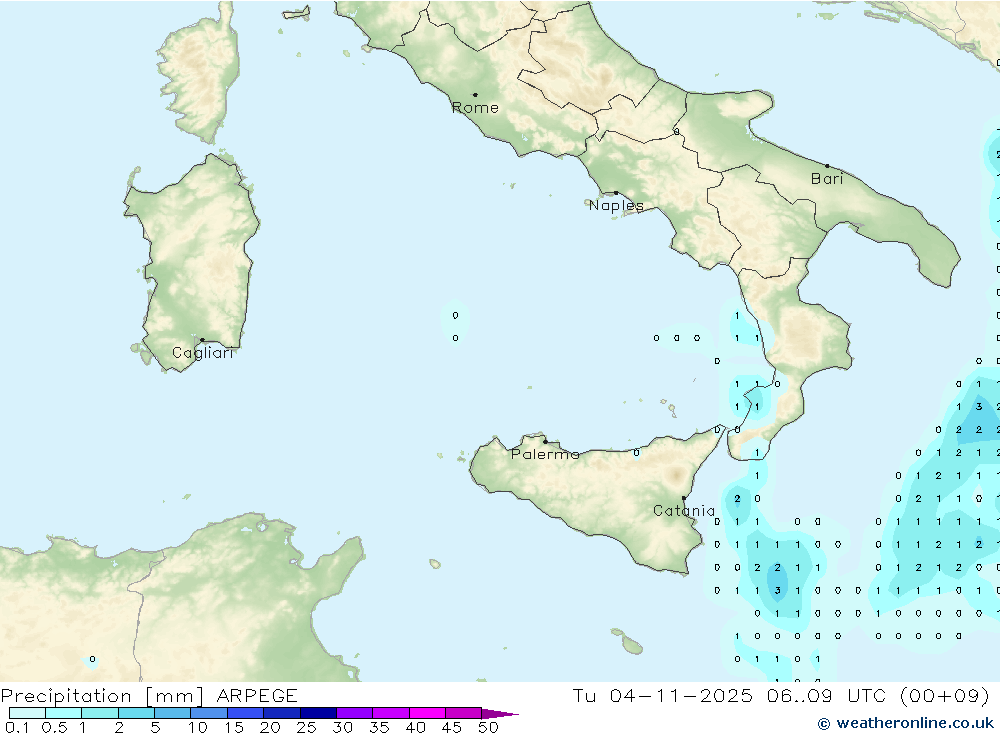Click the black dot marking Bari
This screenshot has width=1000, height=733.
click(x=827, y=166)
